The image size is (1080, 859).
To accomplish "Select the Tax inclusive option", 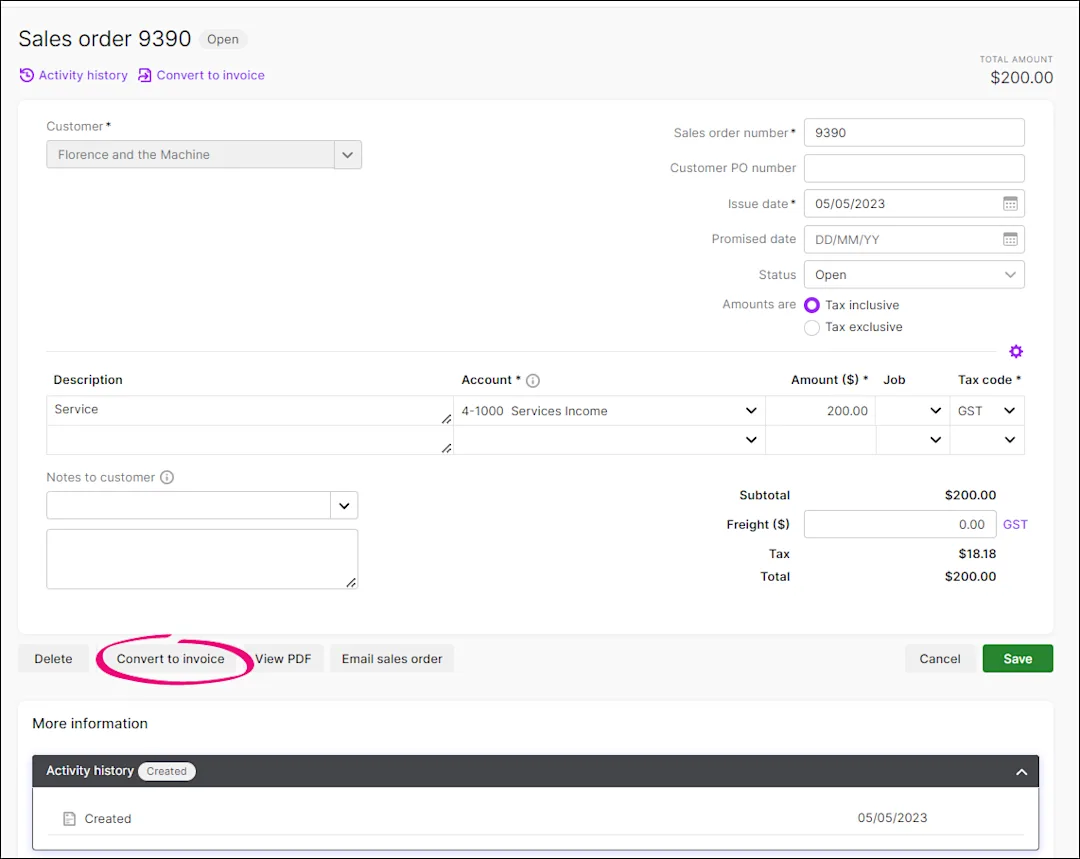I will 811,304.
